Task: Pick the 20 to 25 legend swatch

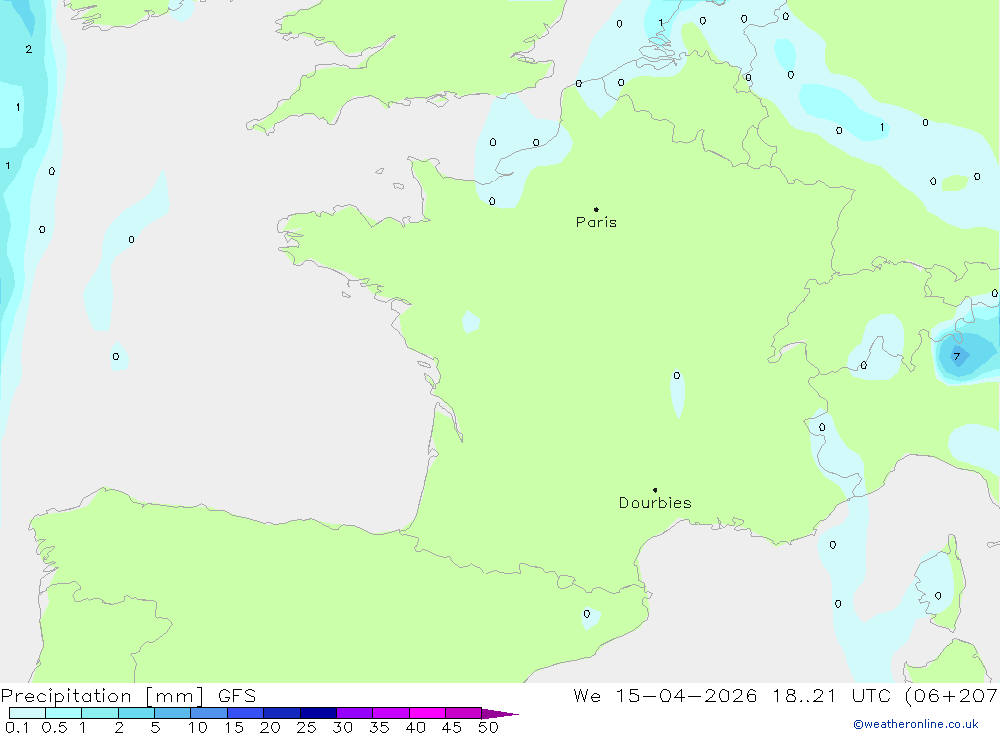Action: [282, 713]
